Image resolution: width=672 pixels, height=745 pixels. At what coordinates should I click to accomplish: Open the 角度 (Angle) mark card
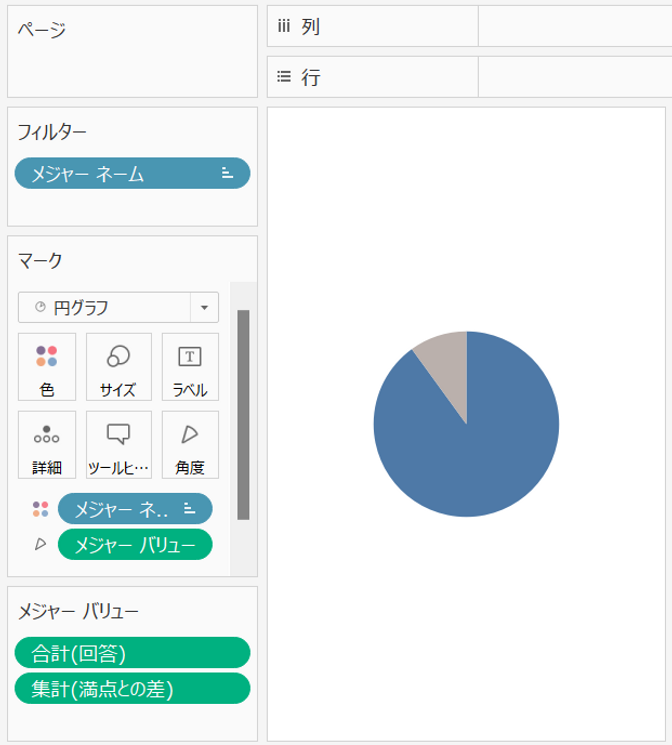190,445
